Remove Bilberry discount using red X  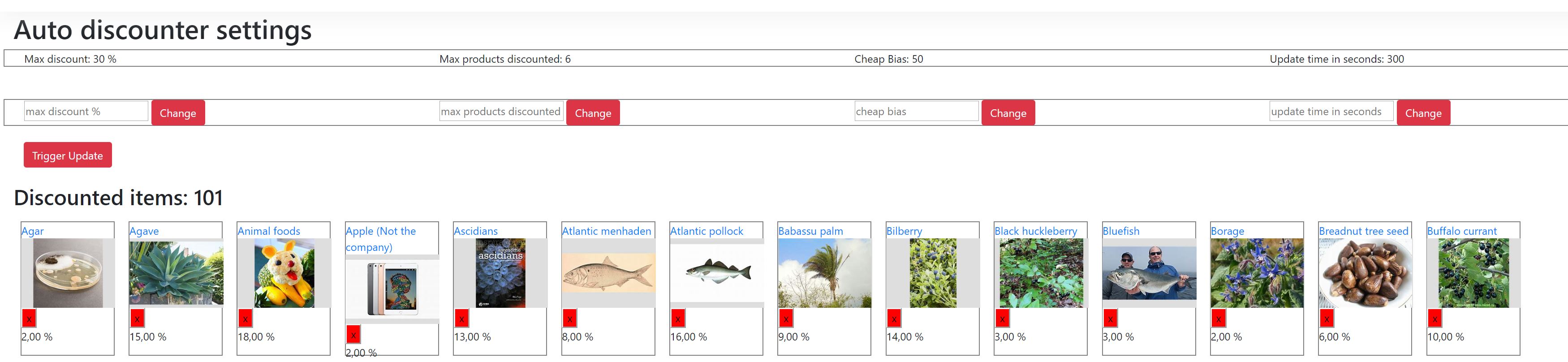894,318
